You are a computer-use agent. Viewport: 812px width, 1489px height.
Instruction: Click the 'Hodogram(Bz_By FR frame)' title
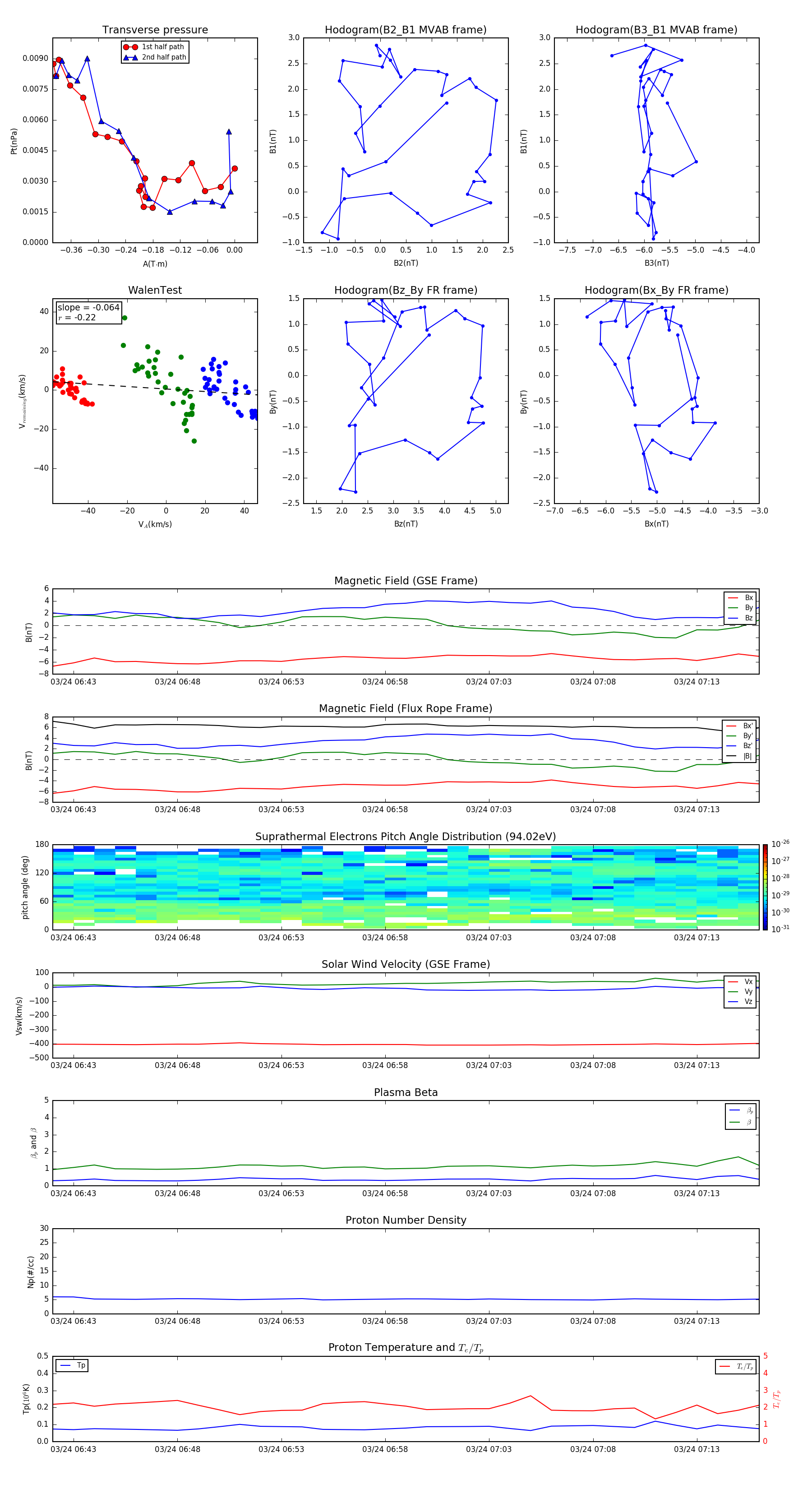[406, 290]
